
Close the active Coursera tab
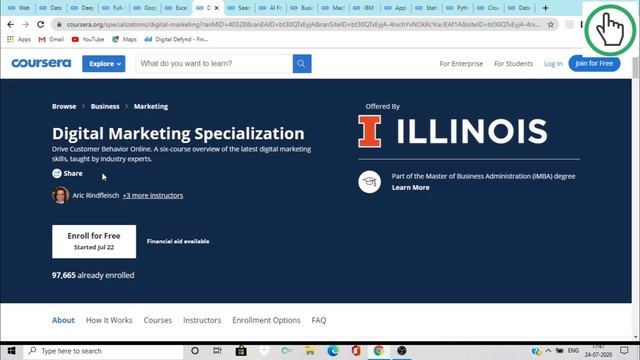point(216,8)
